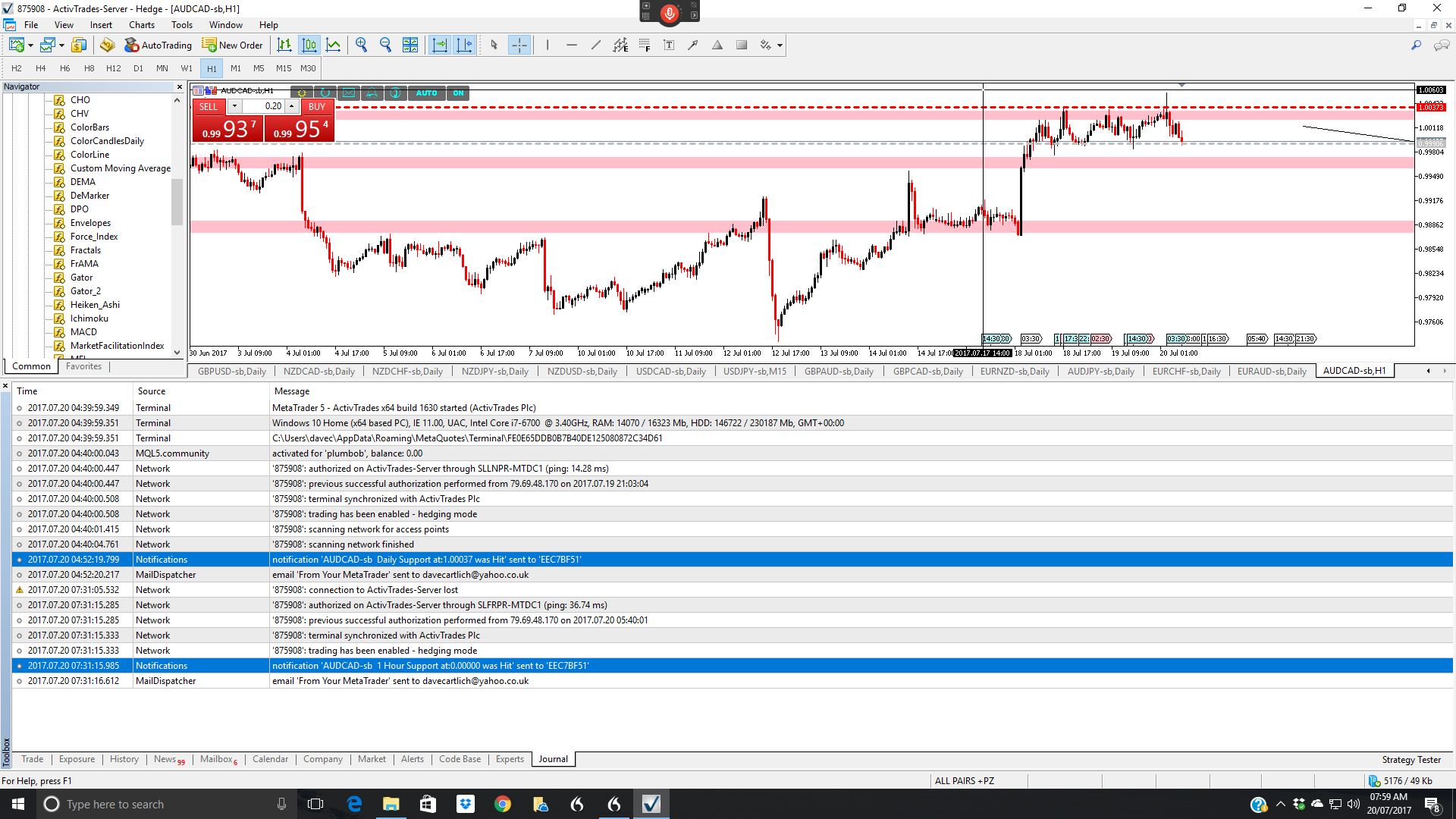Decrease the trade volume with down arrow
This screenshot has width=1456, height=819.
[235, 106]
